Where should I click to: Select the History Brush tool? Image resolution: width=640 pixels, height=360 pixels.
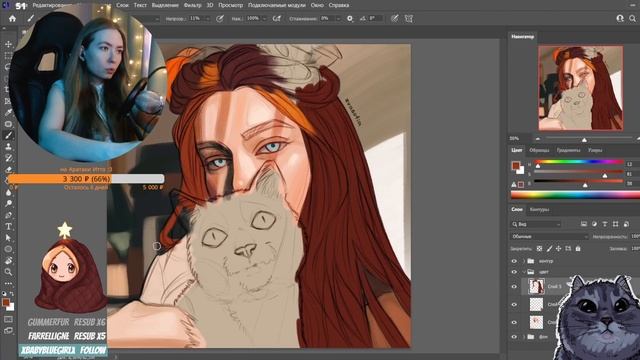pyautogui.click(x=8, y=158)
